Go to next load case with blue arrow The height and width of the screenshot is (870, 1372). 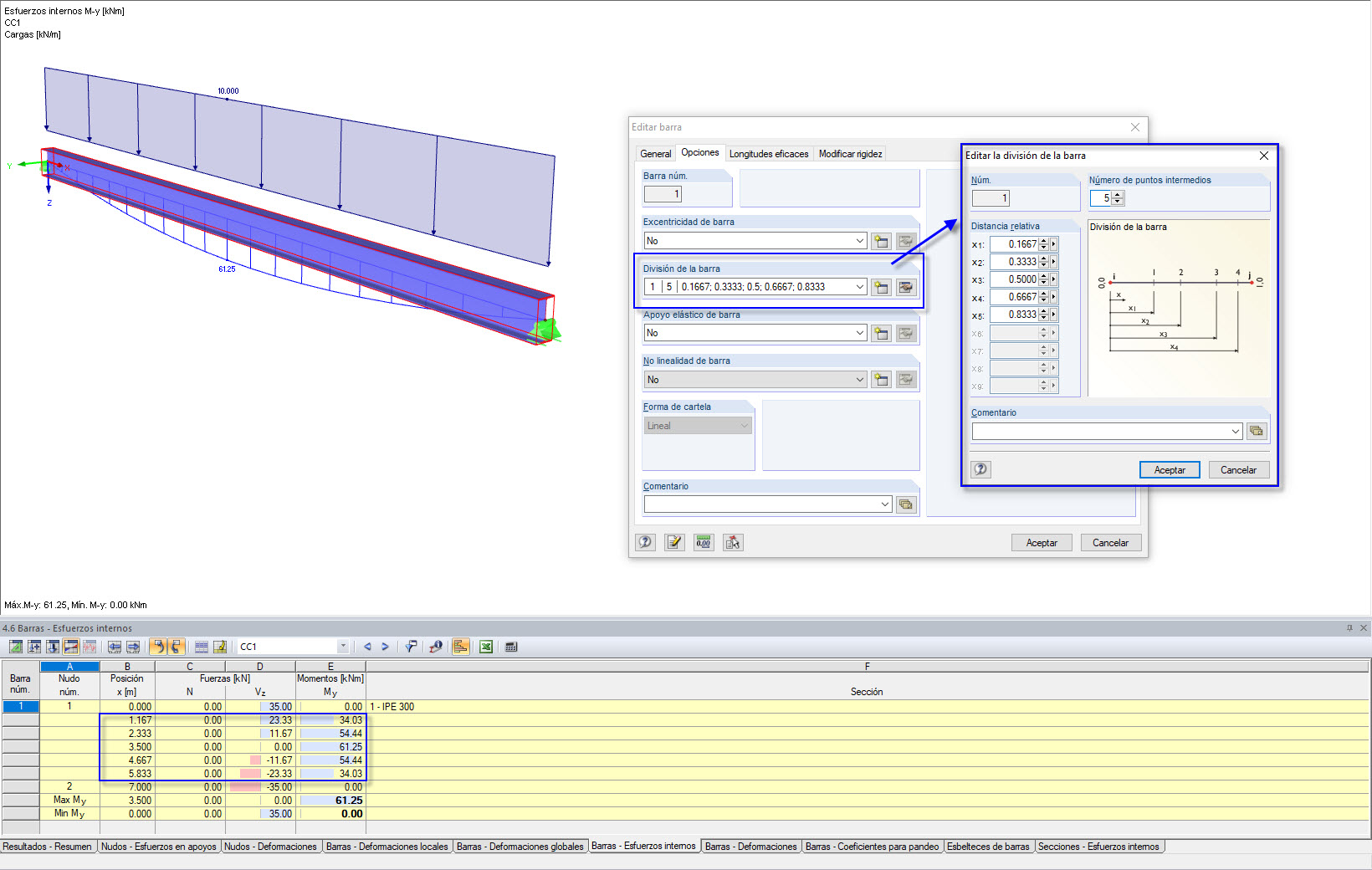385,647
